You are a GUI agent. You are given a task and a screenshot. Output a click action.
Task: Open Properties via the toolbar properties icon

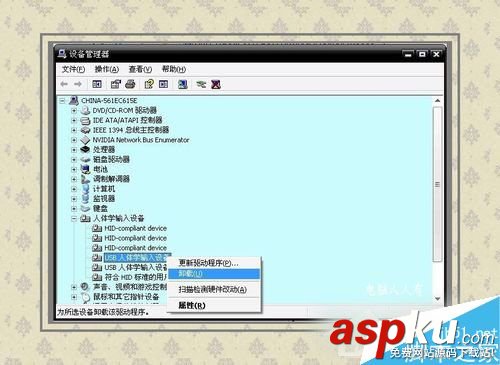[x=116, y=84]
